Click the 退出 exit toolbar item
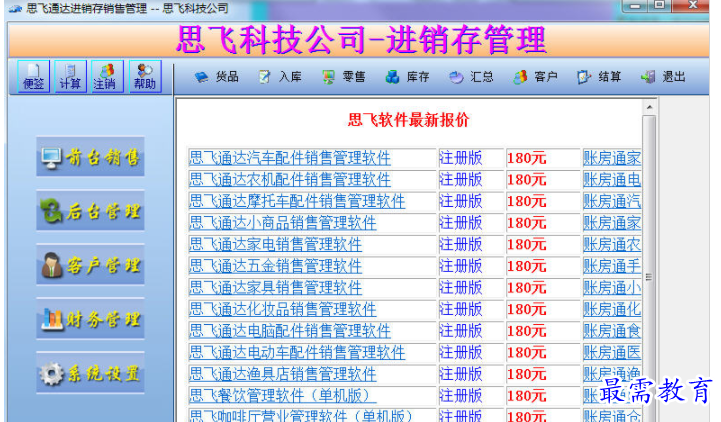This screenshot has width=721, height=422. coord(663,77)
